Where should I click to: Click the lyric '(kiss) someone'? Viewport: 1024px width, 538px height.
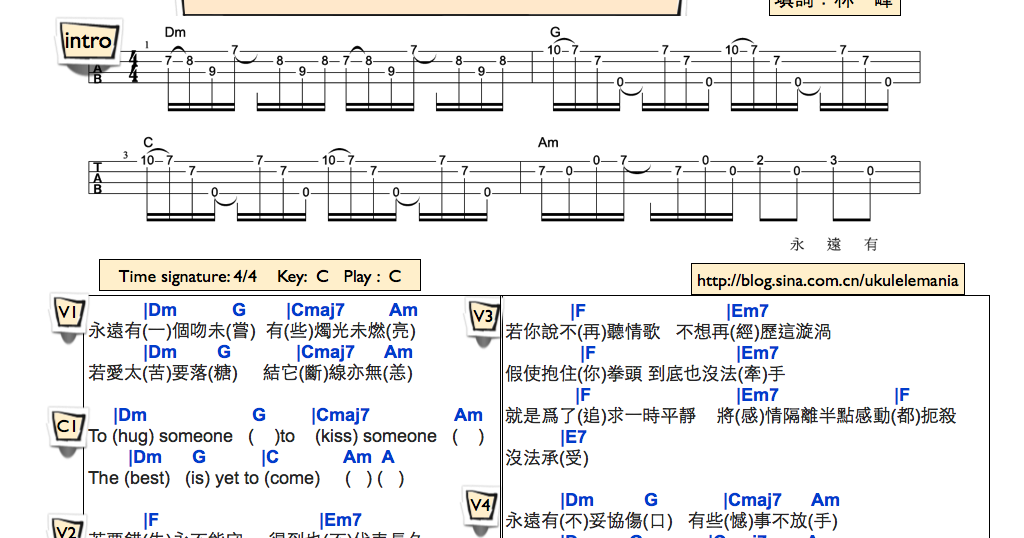pyautogui.click(x=376, y=436)
